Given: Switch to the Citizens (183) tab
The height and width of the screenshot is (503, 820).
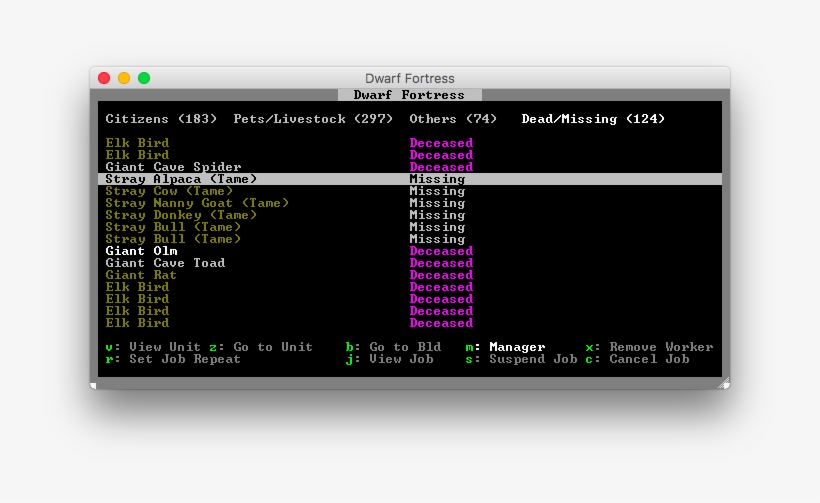Looking at the screenshot, I should coord(161,119).
